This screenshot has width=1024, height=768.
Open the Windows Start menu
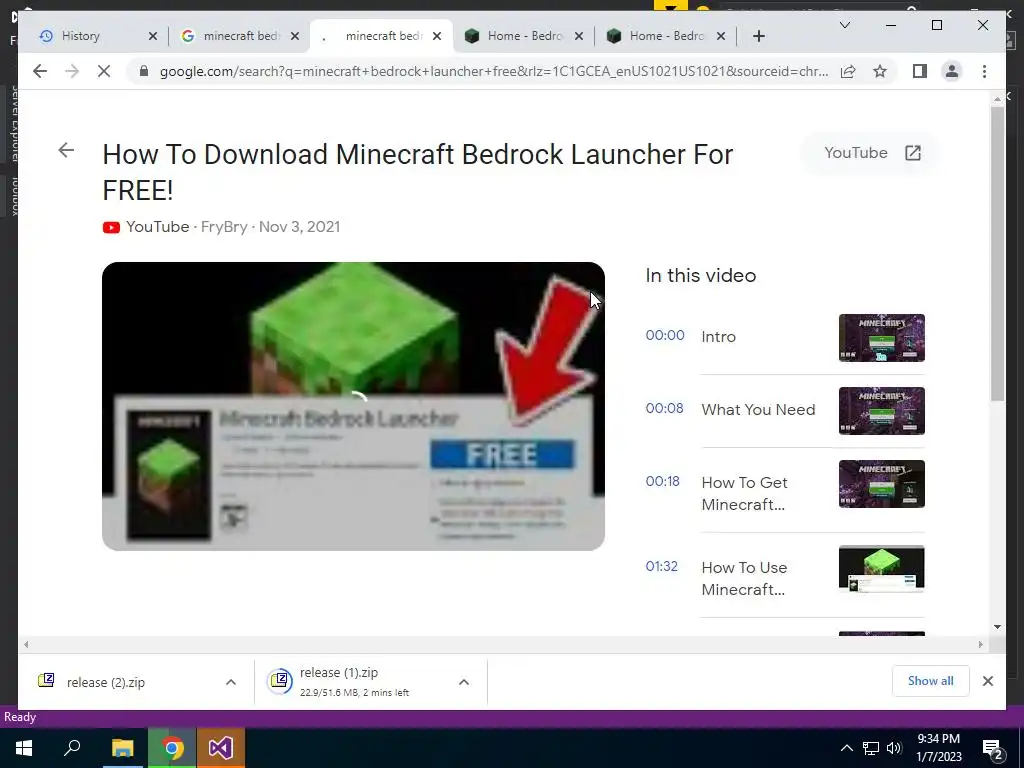[24, 748]
